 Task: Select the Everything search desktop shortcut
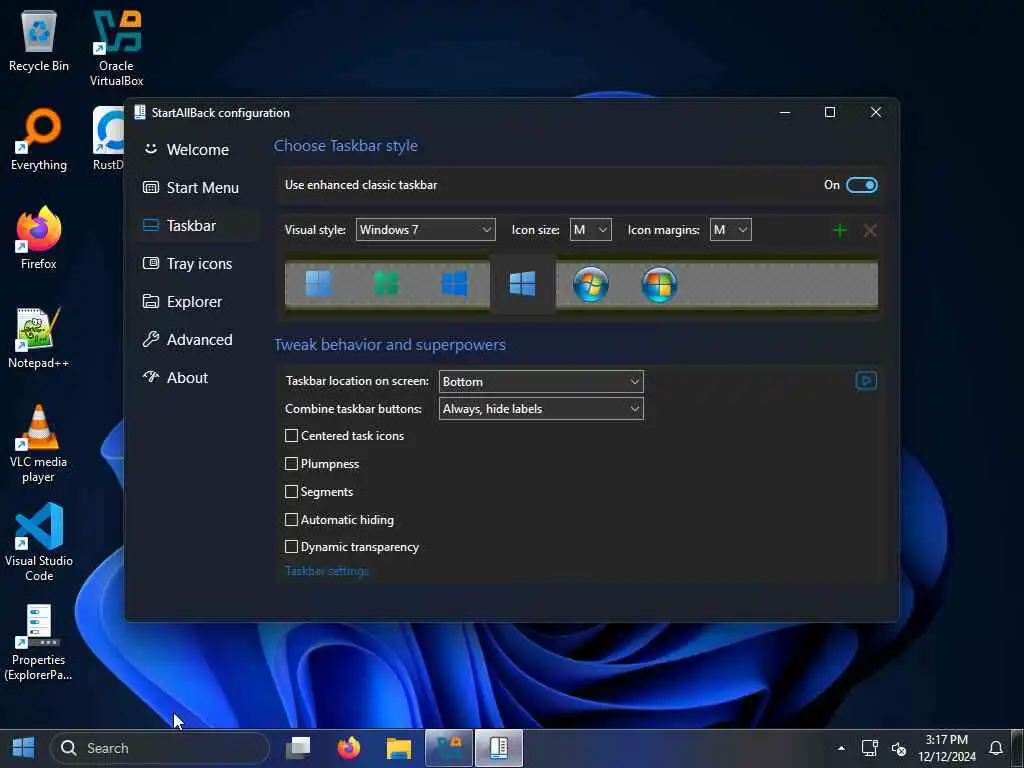39,140
